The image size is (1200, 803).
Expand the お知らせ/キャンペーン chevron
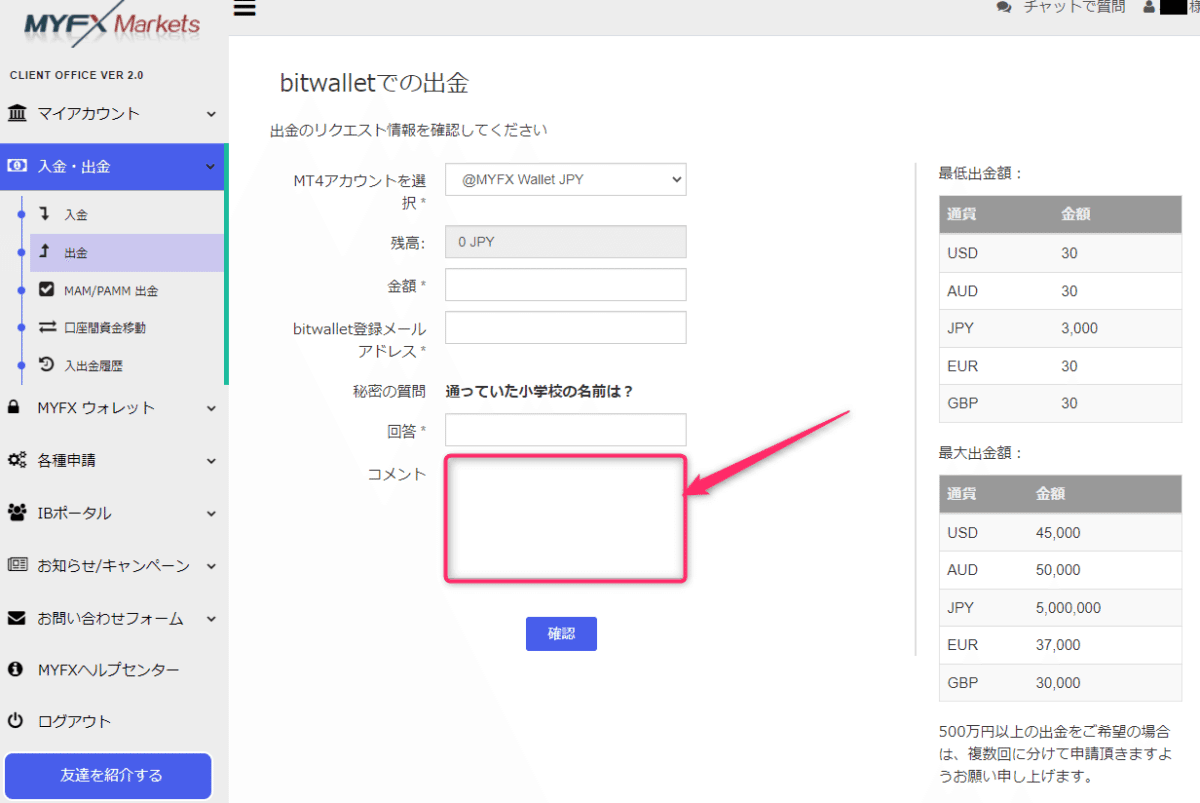(211, 566)
